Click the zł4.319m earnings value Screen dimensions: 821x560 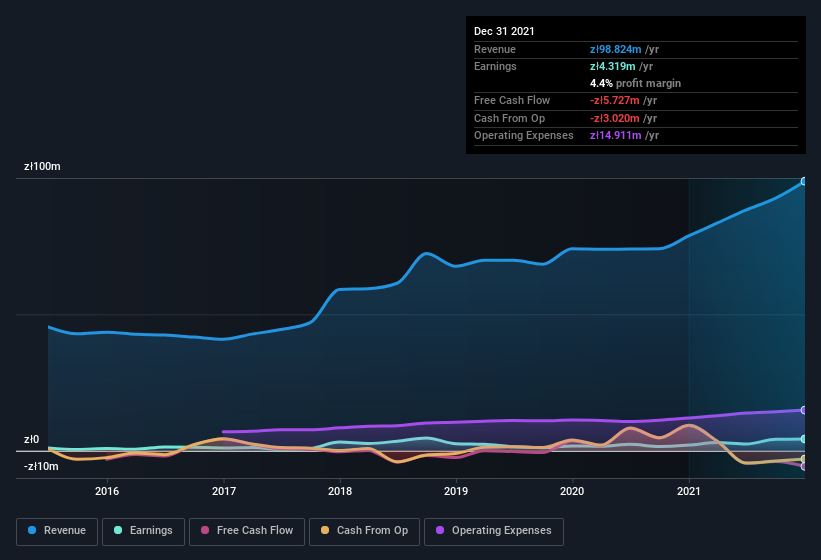pos(613,66)
